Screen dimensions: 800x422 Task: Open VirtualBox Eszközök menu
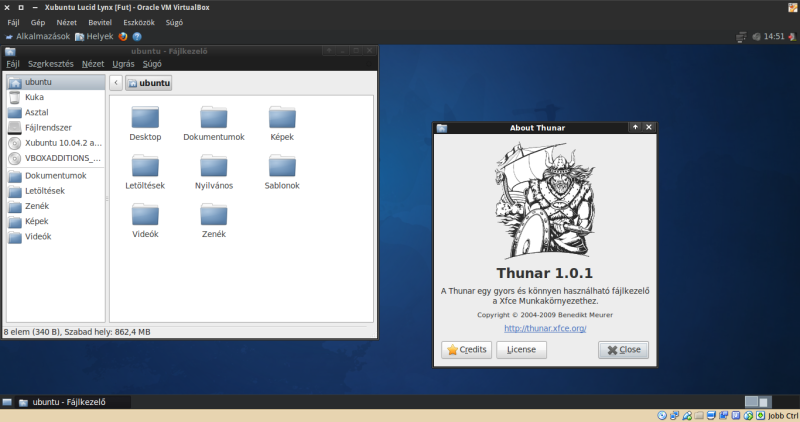pos(139,22)
